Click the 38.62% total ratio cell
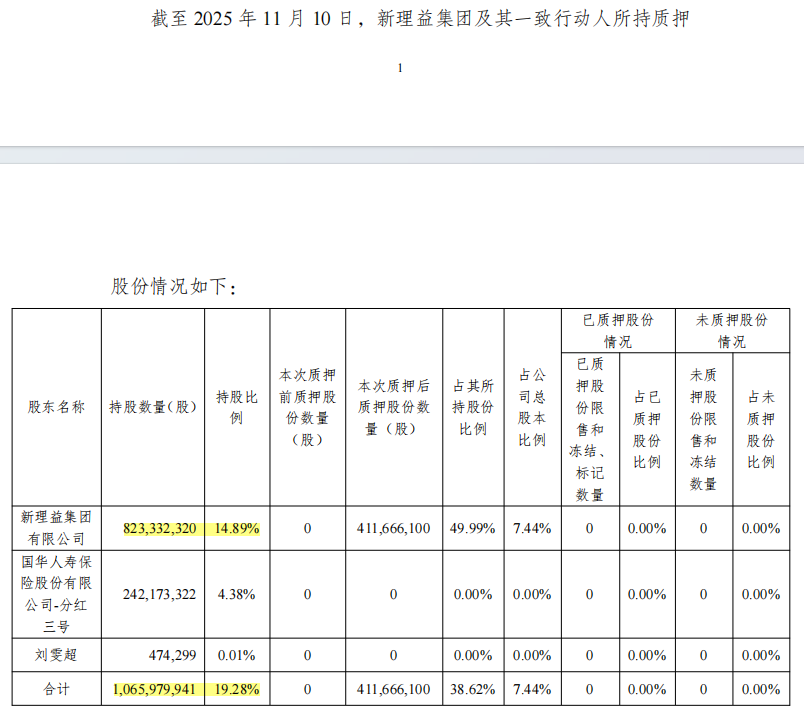The width and height of the screenshot is (804, 714). point(473,689)
